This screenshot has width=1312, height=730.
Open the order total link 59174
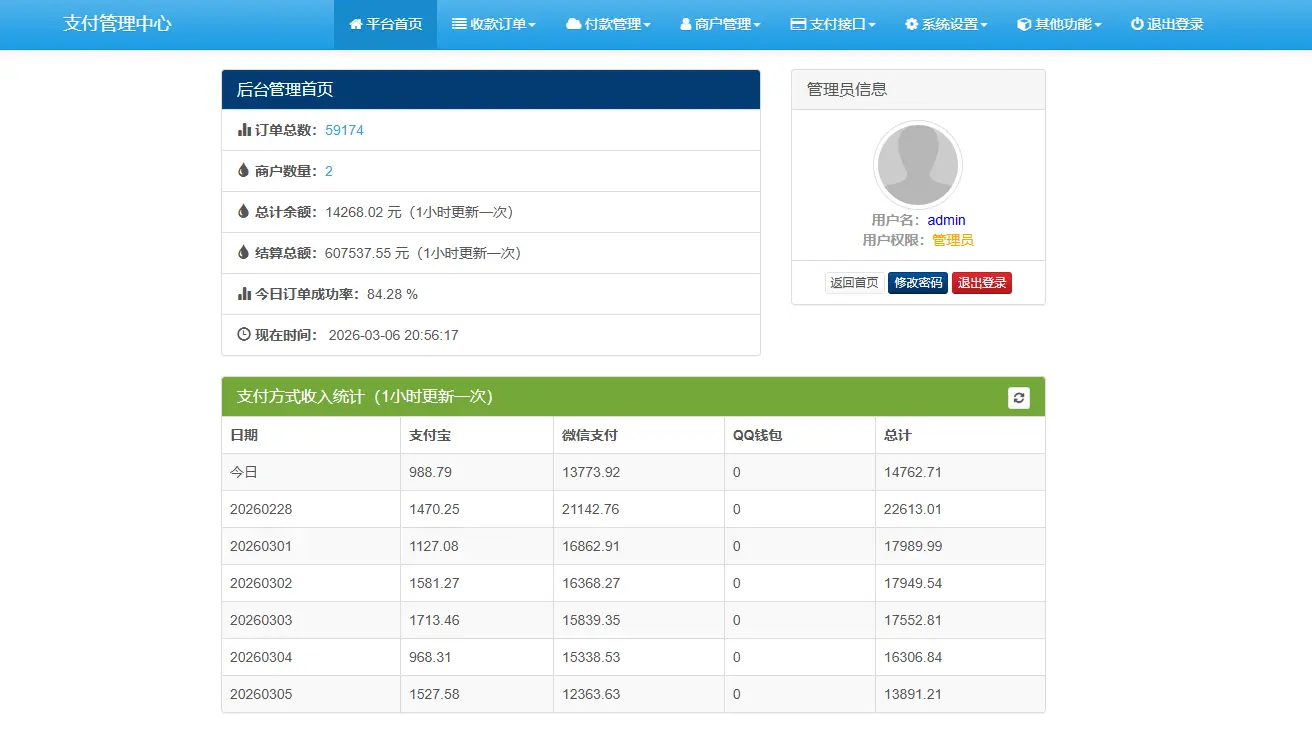pyautogui.click(x=344, y=130)
